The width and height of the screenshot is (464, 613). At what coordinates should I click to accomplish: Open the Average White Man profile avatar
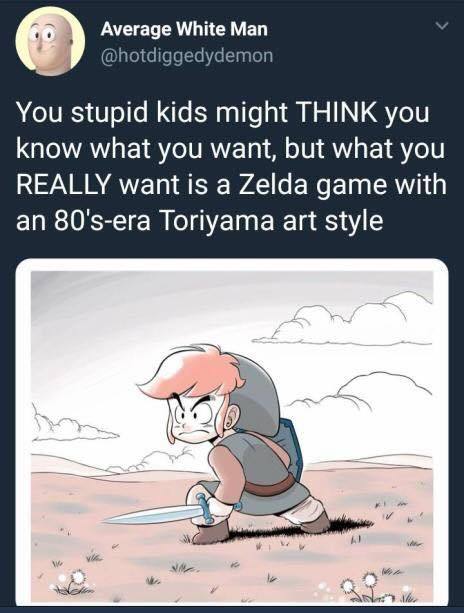[x=50, y=41]
